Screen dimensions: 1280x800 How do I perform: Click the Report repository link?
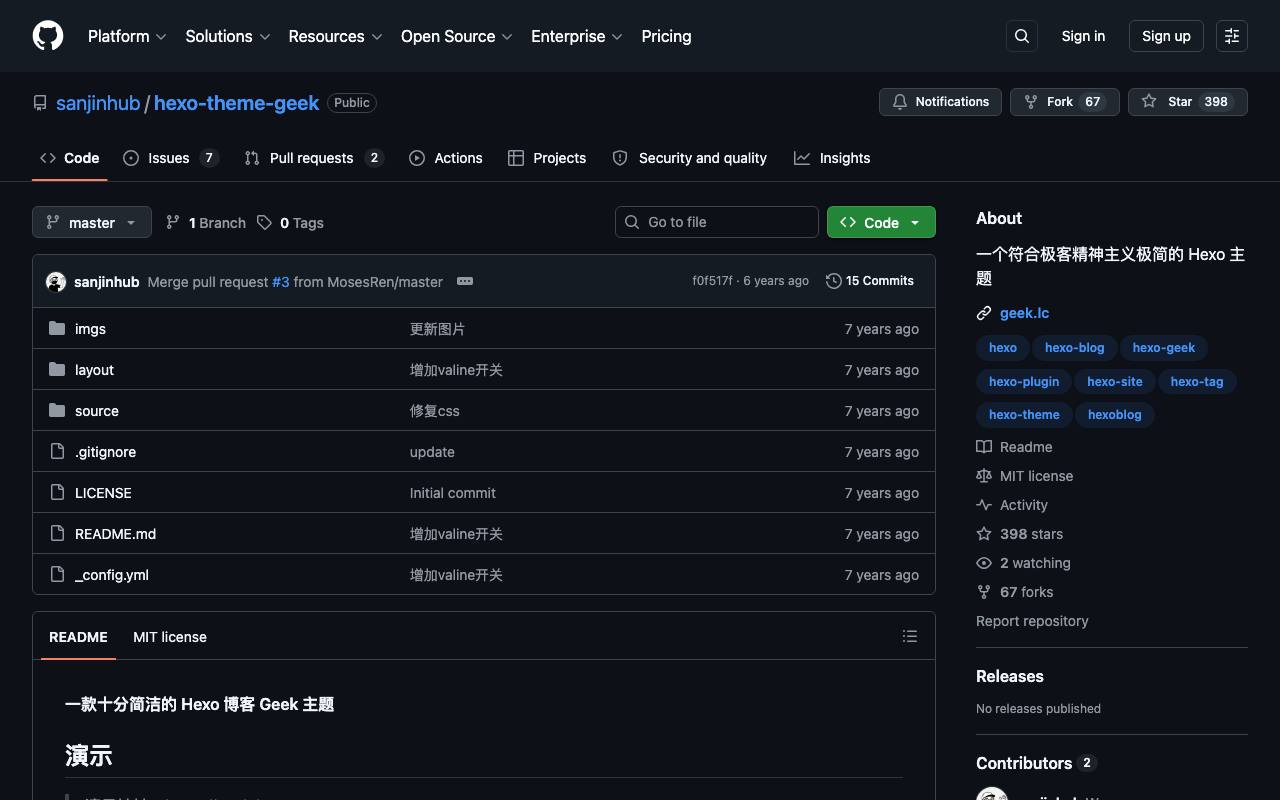click(x=1032, y=621)
